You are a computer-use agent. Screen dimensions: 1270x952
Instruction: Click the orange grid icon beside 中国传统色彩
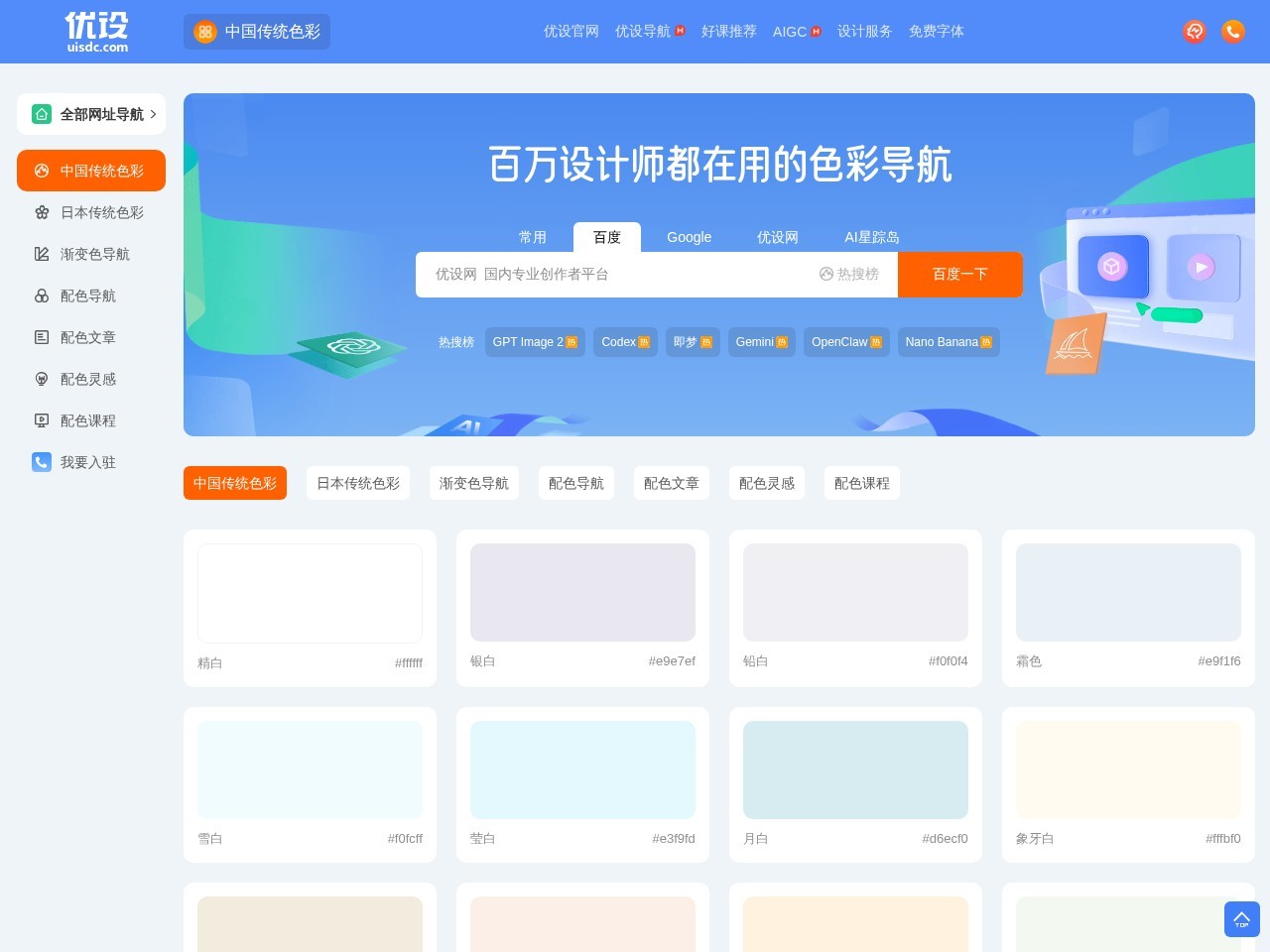pyautogui.click(x=205, y=32)
